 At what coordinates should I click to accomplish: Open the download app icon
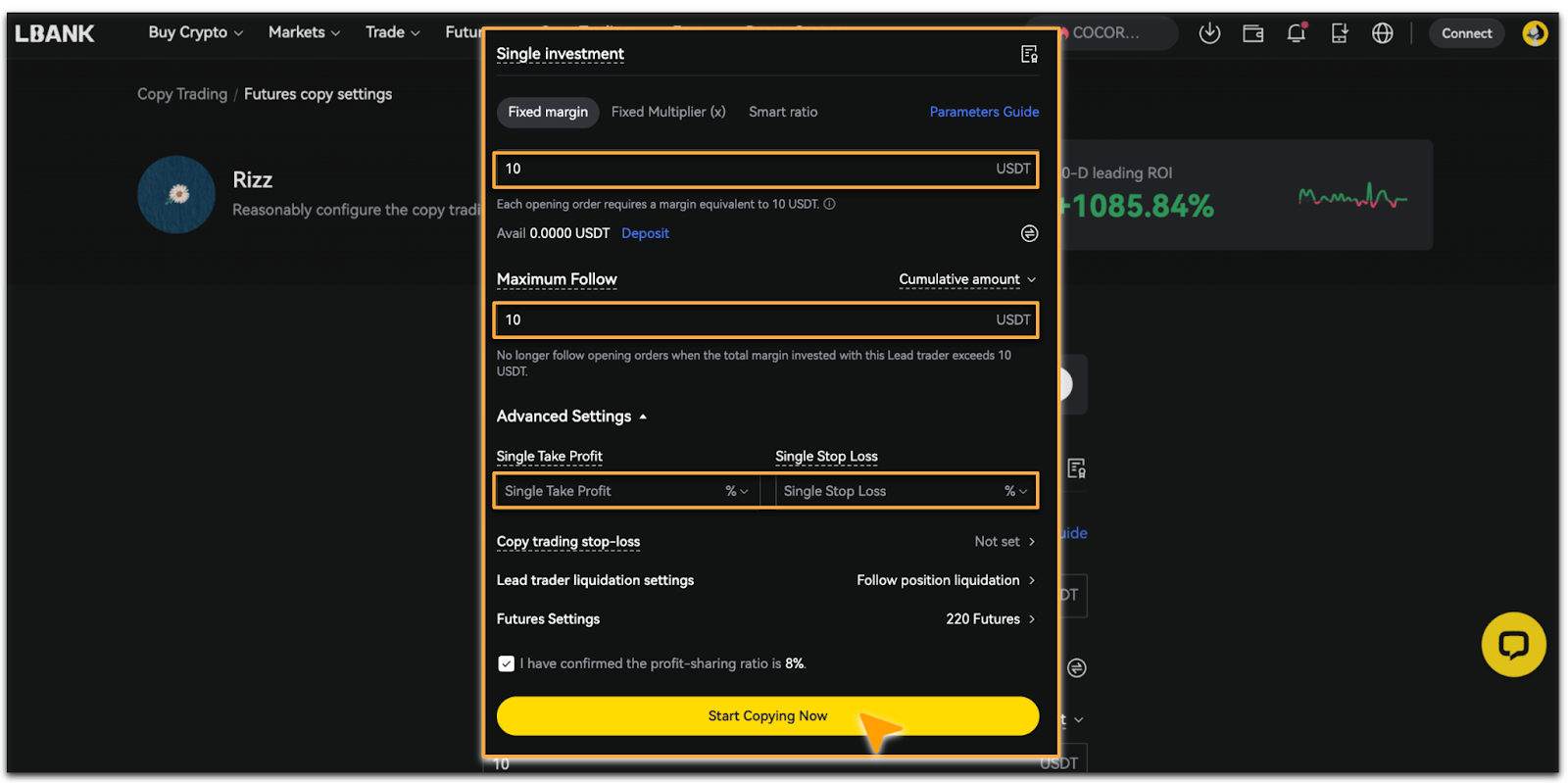point(1209,33)
